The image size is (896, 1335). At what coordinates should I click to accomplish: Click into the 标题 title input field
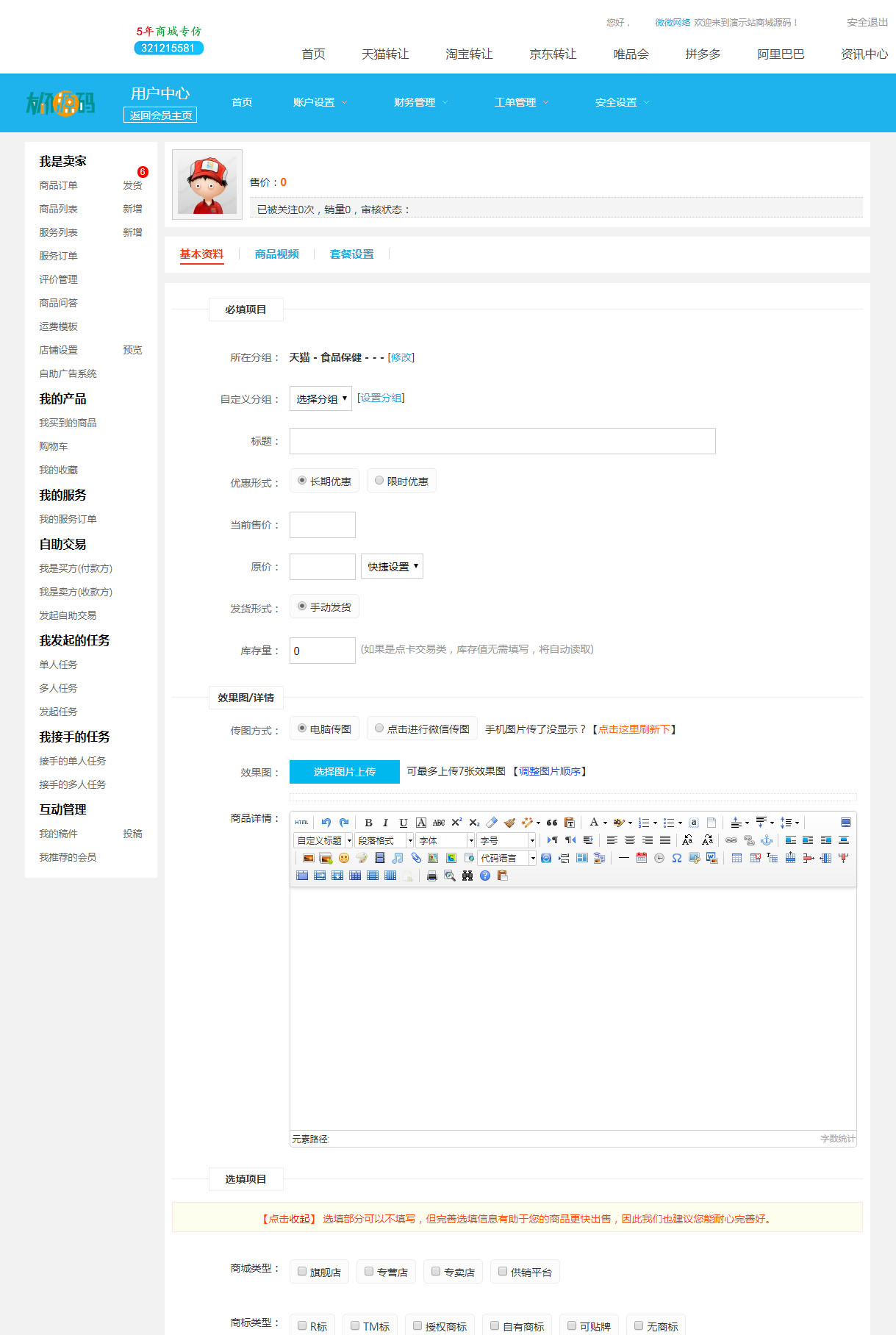(x=502, y=441)
